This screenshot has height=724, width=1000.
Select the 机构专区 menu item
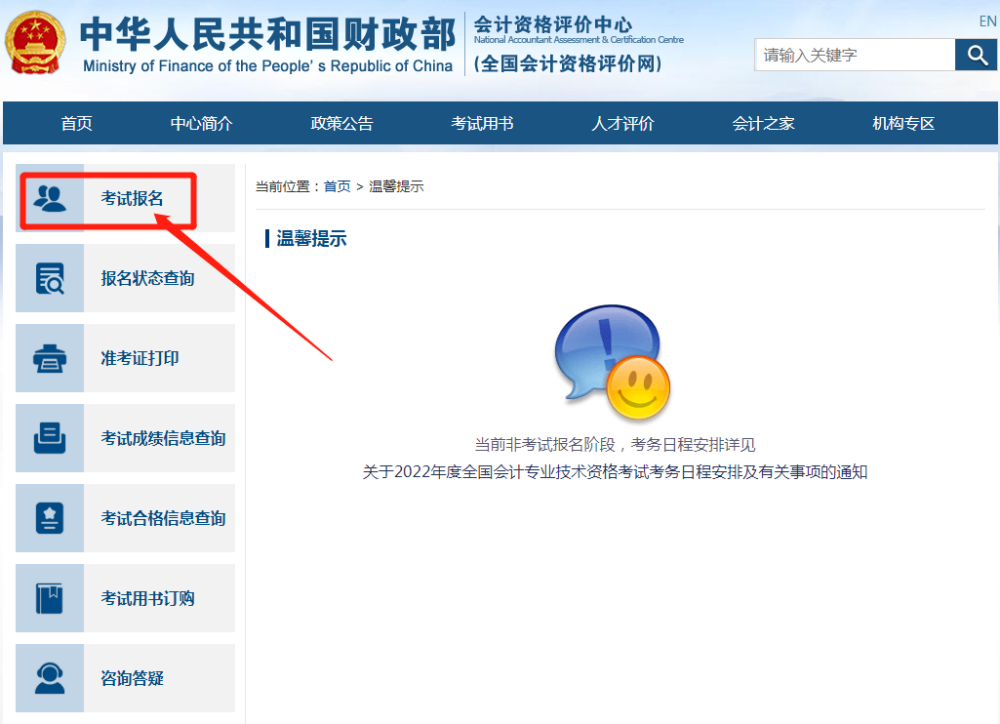[903, 124]
